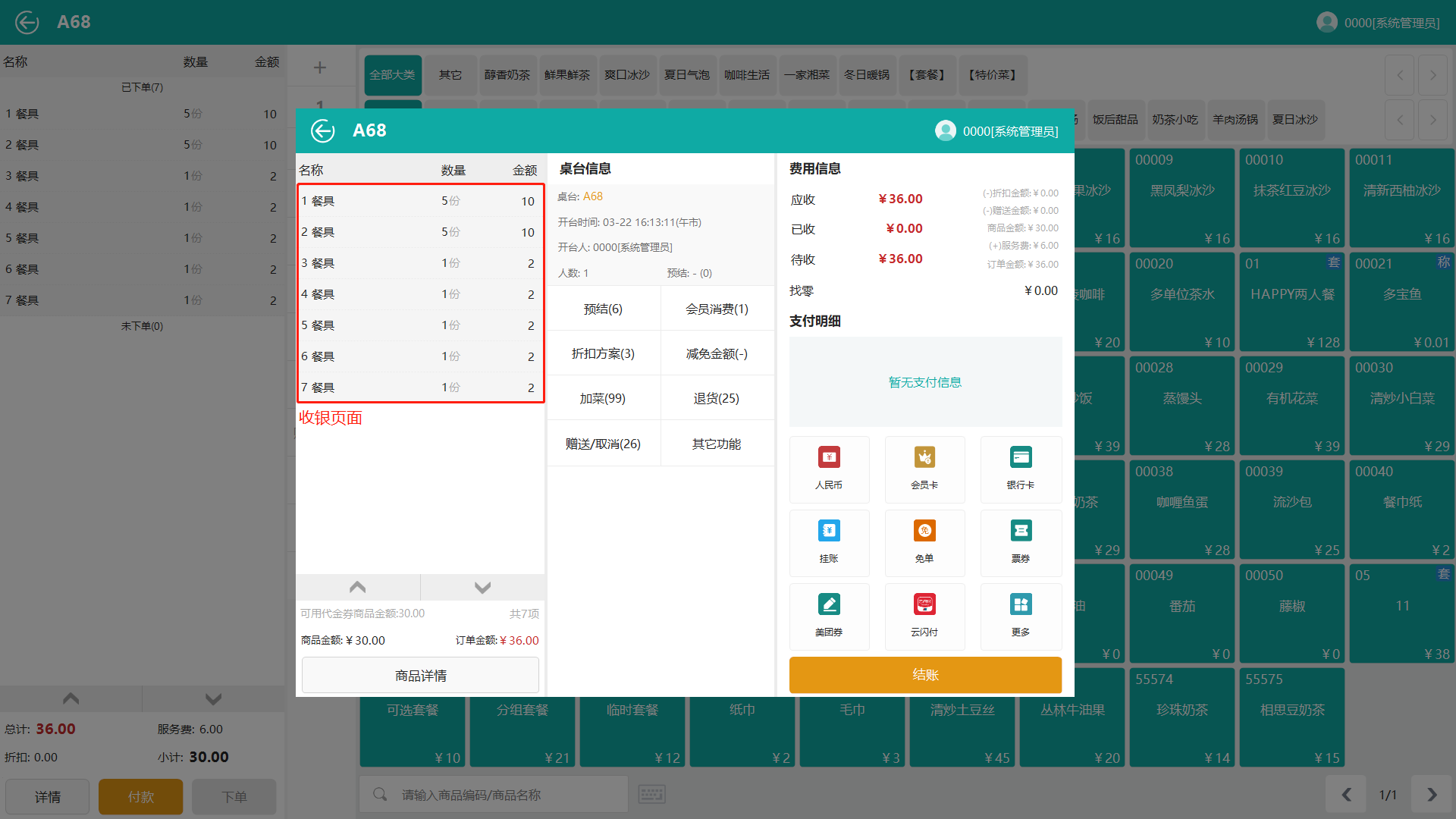Screen dimensions: 1456x819
Task: Switch to the 醇香奶茶 category tab
Action: tap(507, 75)
